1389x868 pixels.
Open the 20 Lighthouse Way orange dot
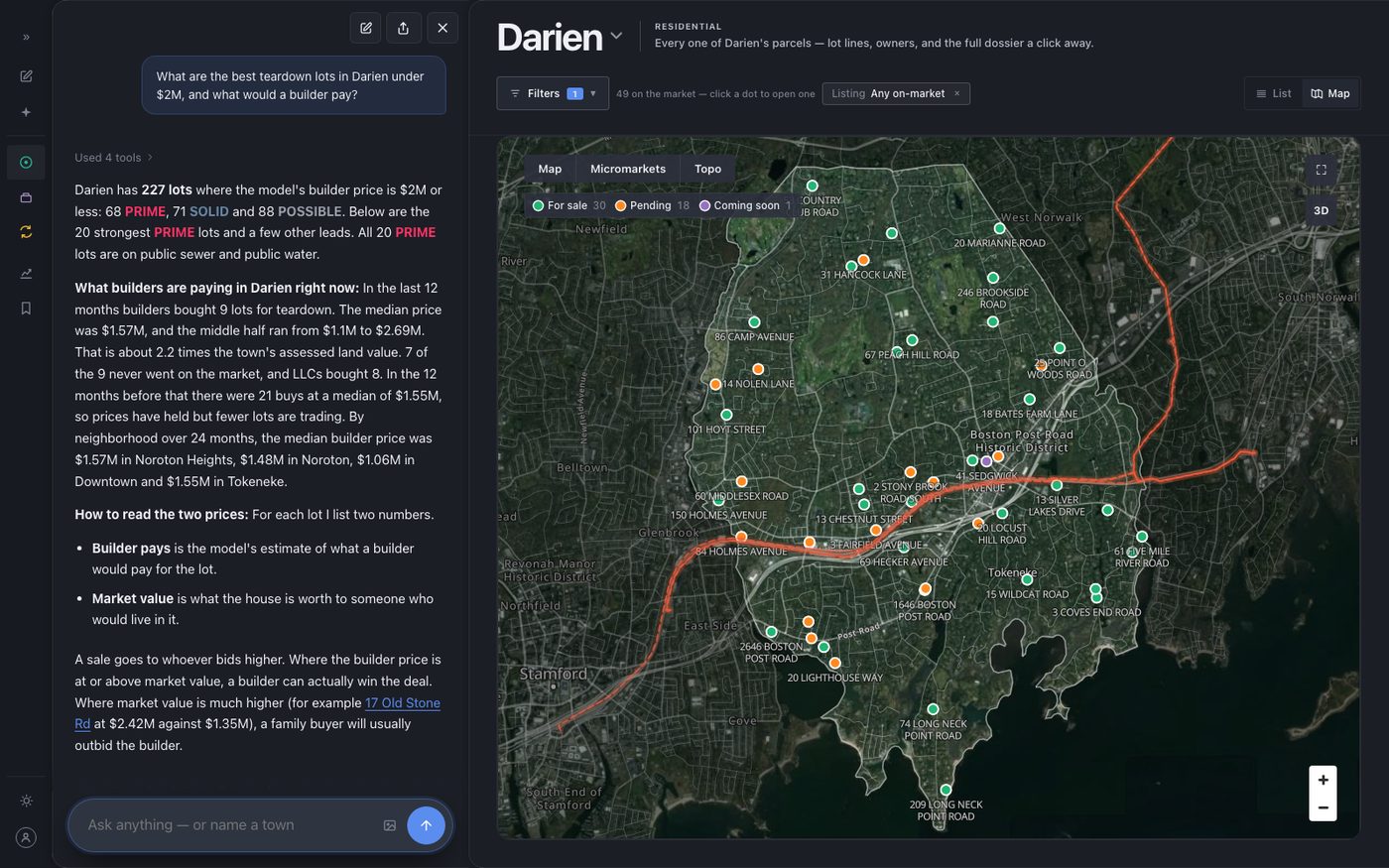coord(834,663)
